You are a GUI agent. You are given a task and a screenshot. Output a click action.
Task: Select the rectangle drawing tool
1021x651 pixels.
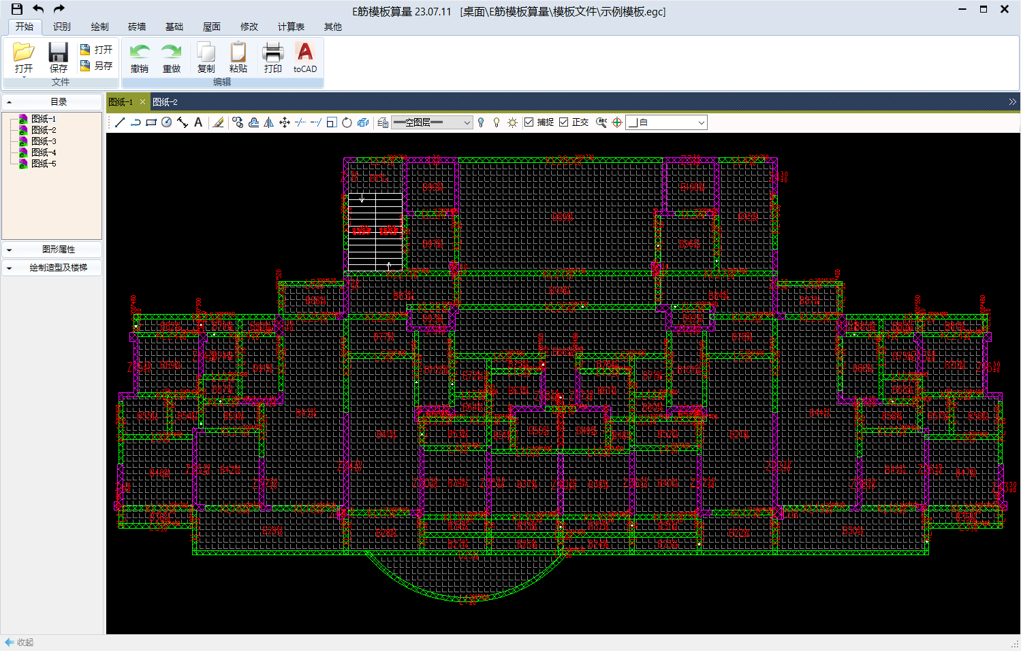(x=151, y=122)
